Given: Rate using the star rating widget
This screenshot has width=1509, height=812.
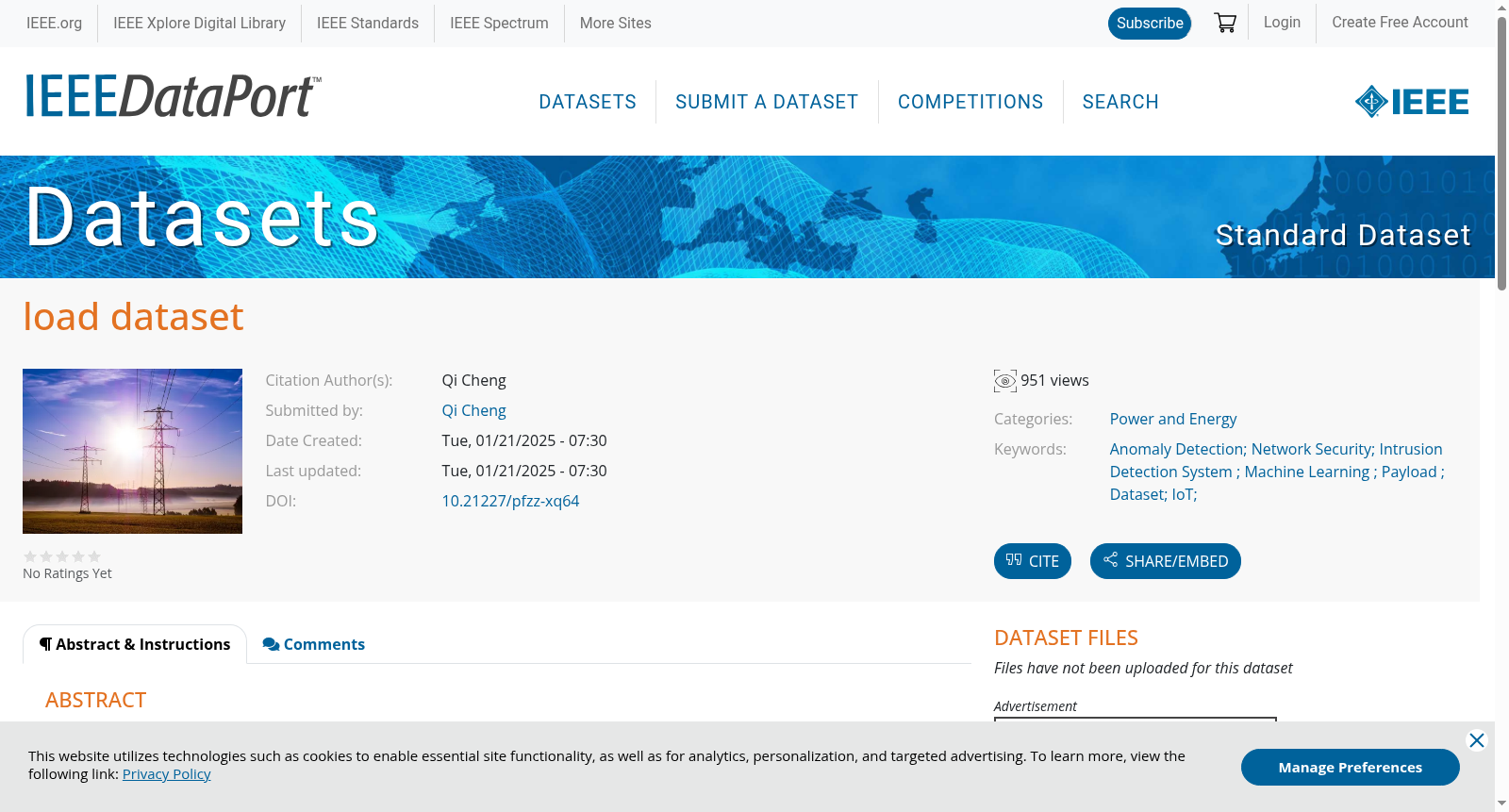Looking at the screenshot, I should tap(62, 556).
